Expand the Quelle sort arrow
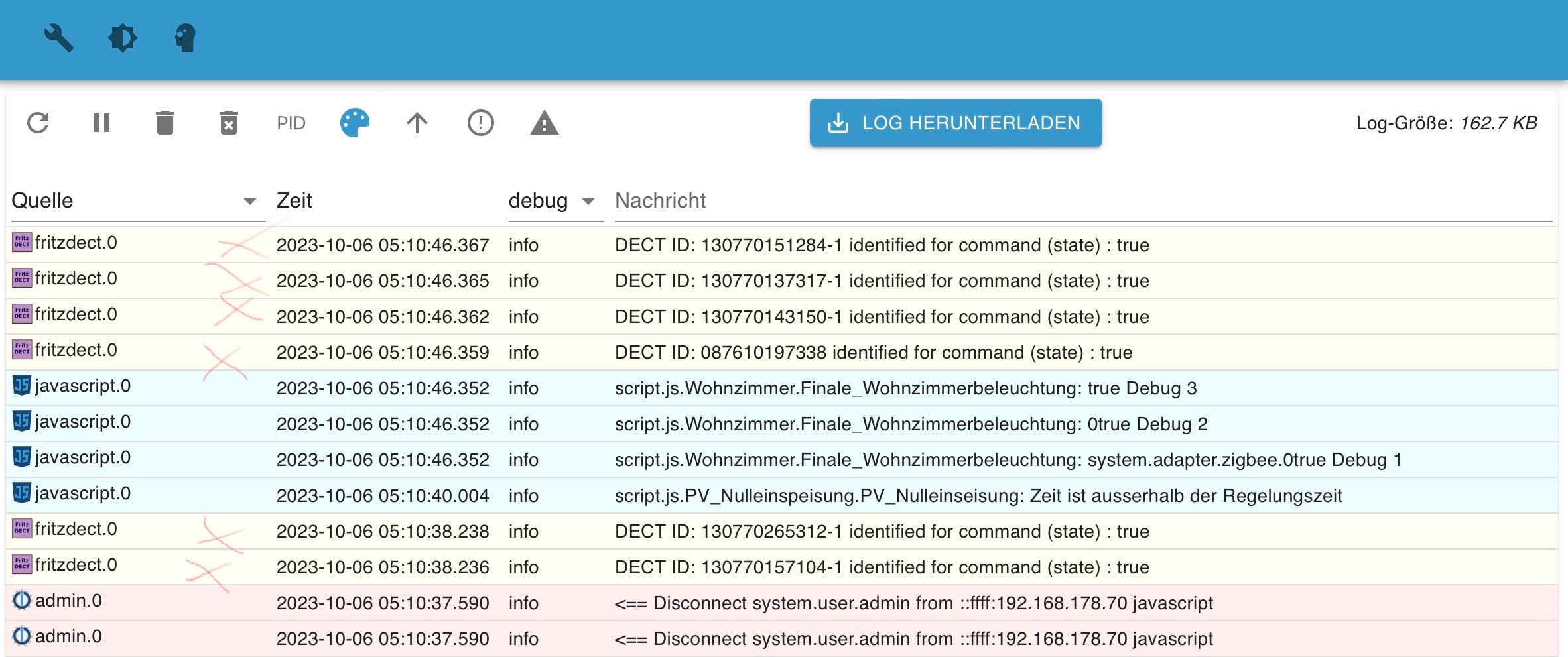1568x657 pixels. (249, 200)
